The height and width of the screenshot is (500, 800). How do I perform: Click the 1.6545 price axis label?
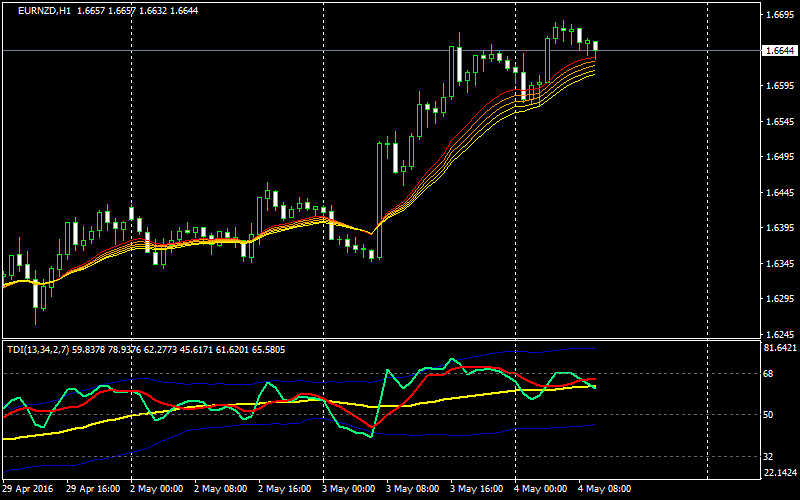781,121
